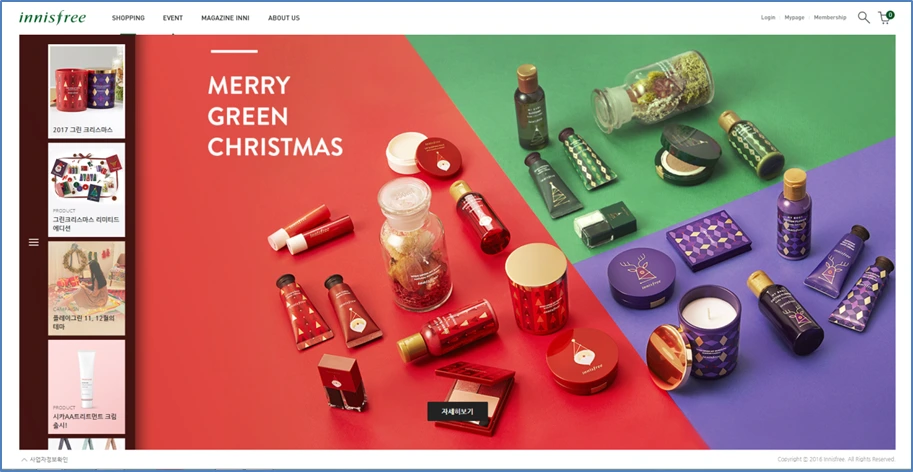Click the 자세히보기 button
Screen dimensions: 913x472
click(x=458, y=411)
